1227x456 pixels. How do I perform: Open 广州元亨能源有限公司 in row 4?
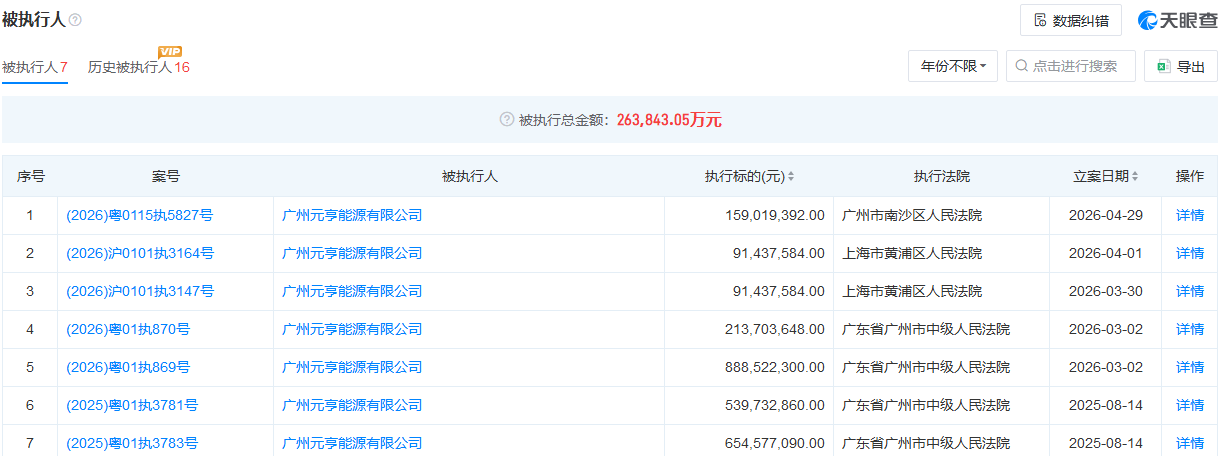coord(352,329)
